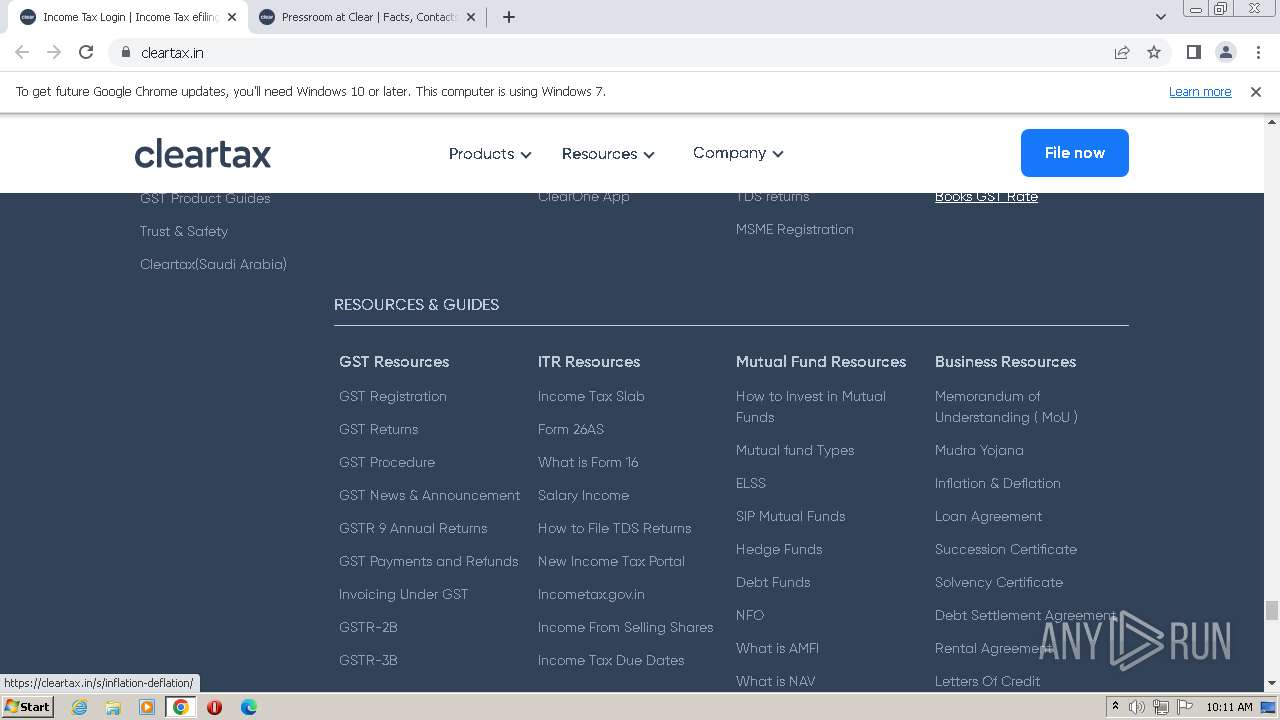
Task: Open the Chrome profile avatar
Action: [x=1225, y=52]
